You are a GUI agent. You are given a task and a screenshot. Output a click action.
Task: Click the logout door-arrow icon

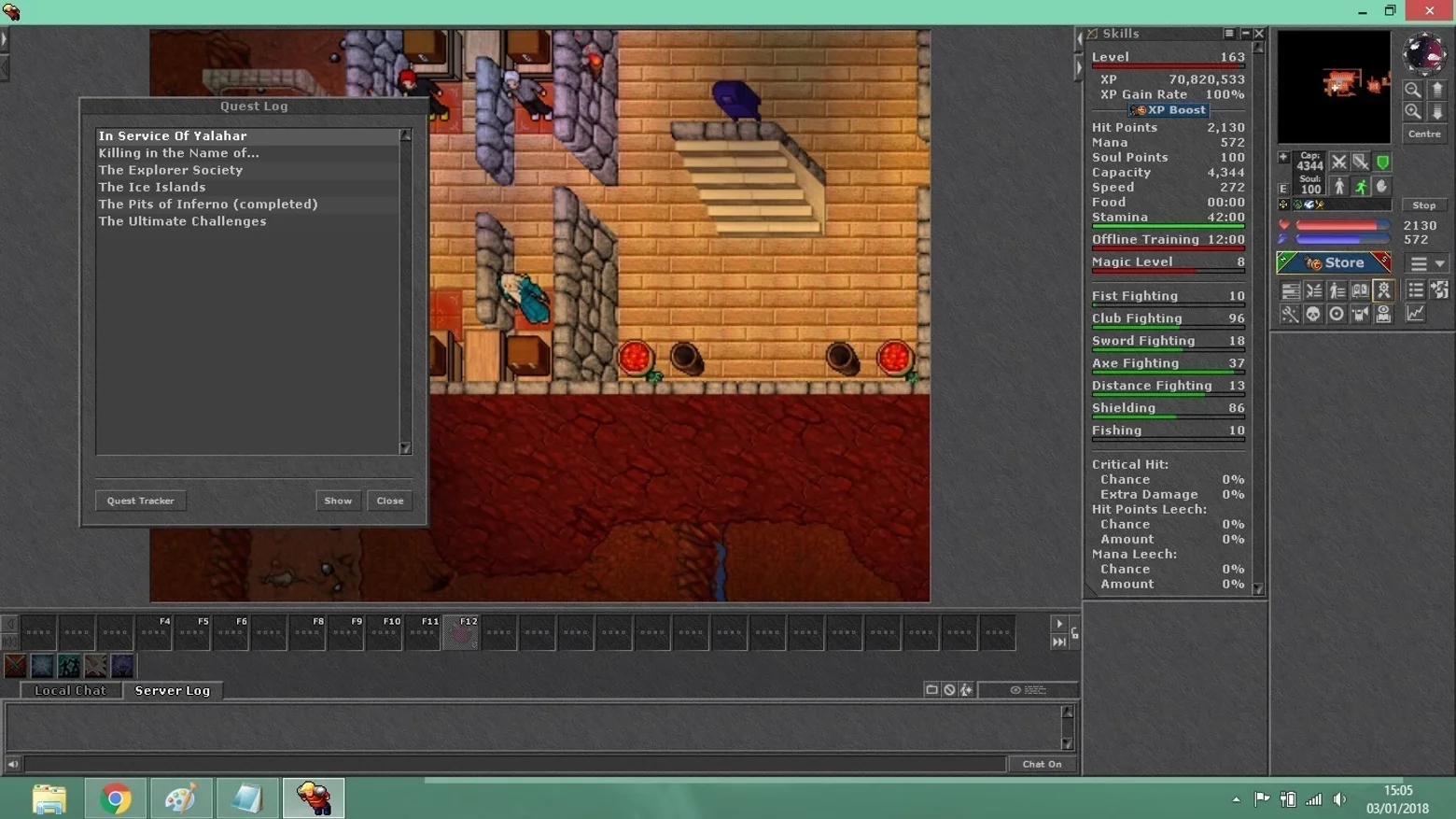click(1439, 290)
